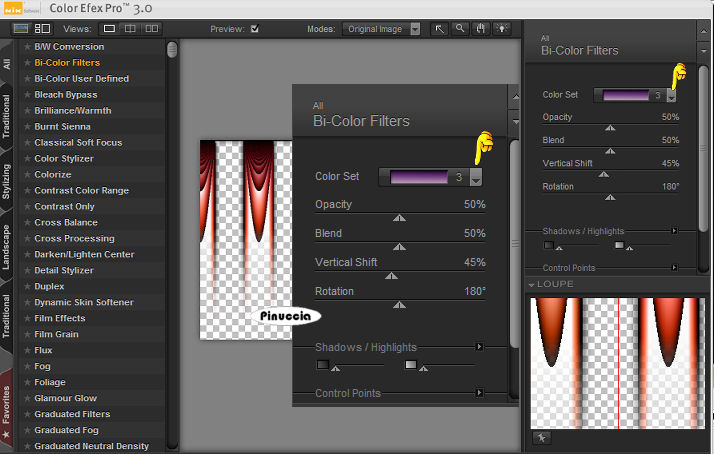Expand Control Points section in right sidebar
The width and height of the screenshot is (714, 454).
[675, 267]
